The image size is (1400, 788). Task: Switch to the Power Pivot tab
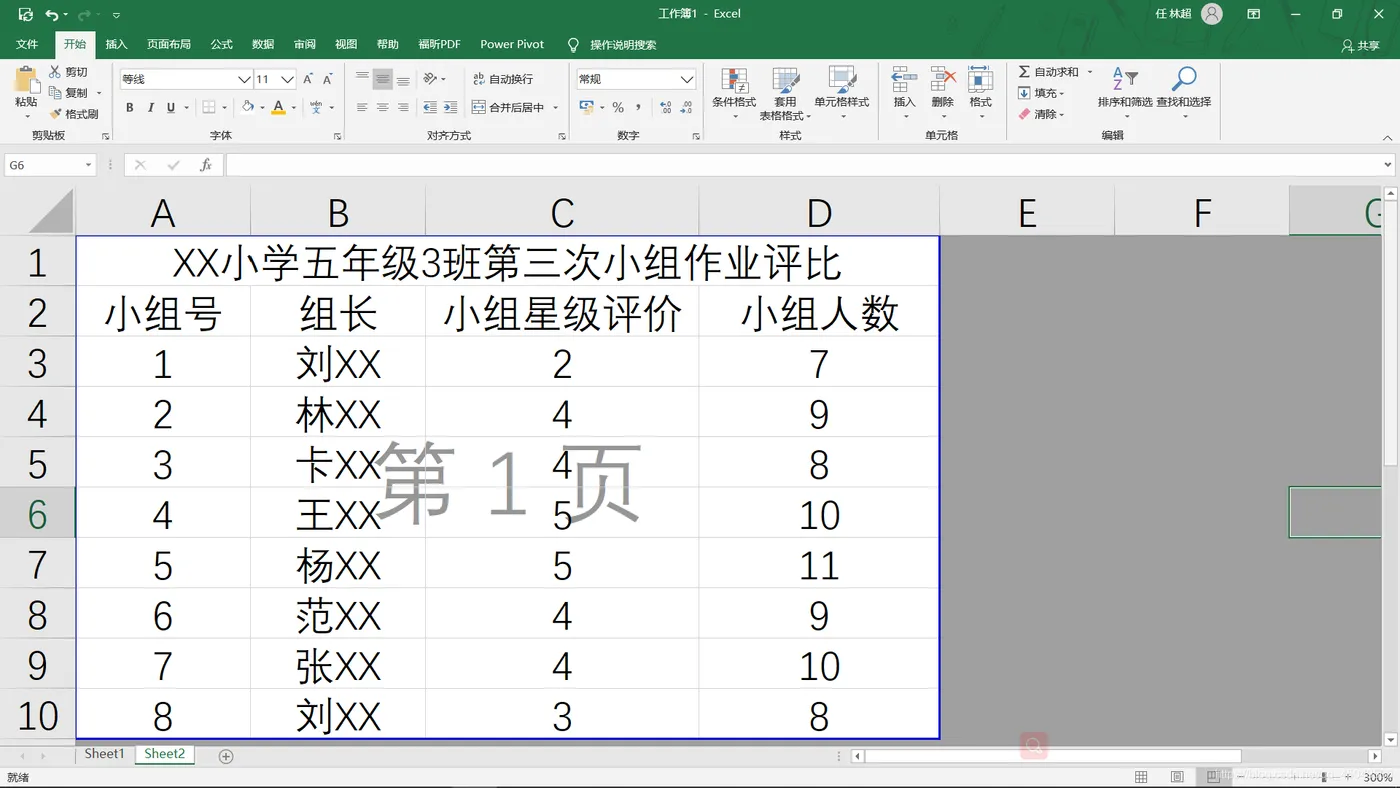click(512, 44)
